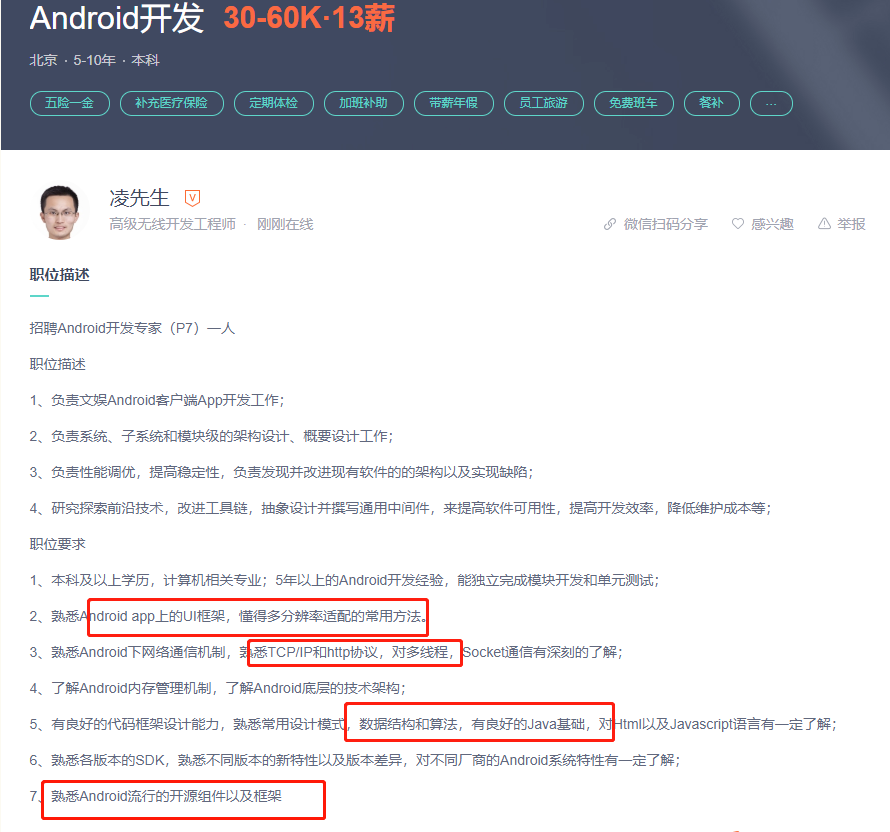Click the 刚刚在线 status text

(285, 224)
